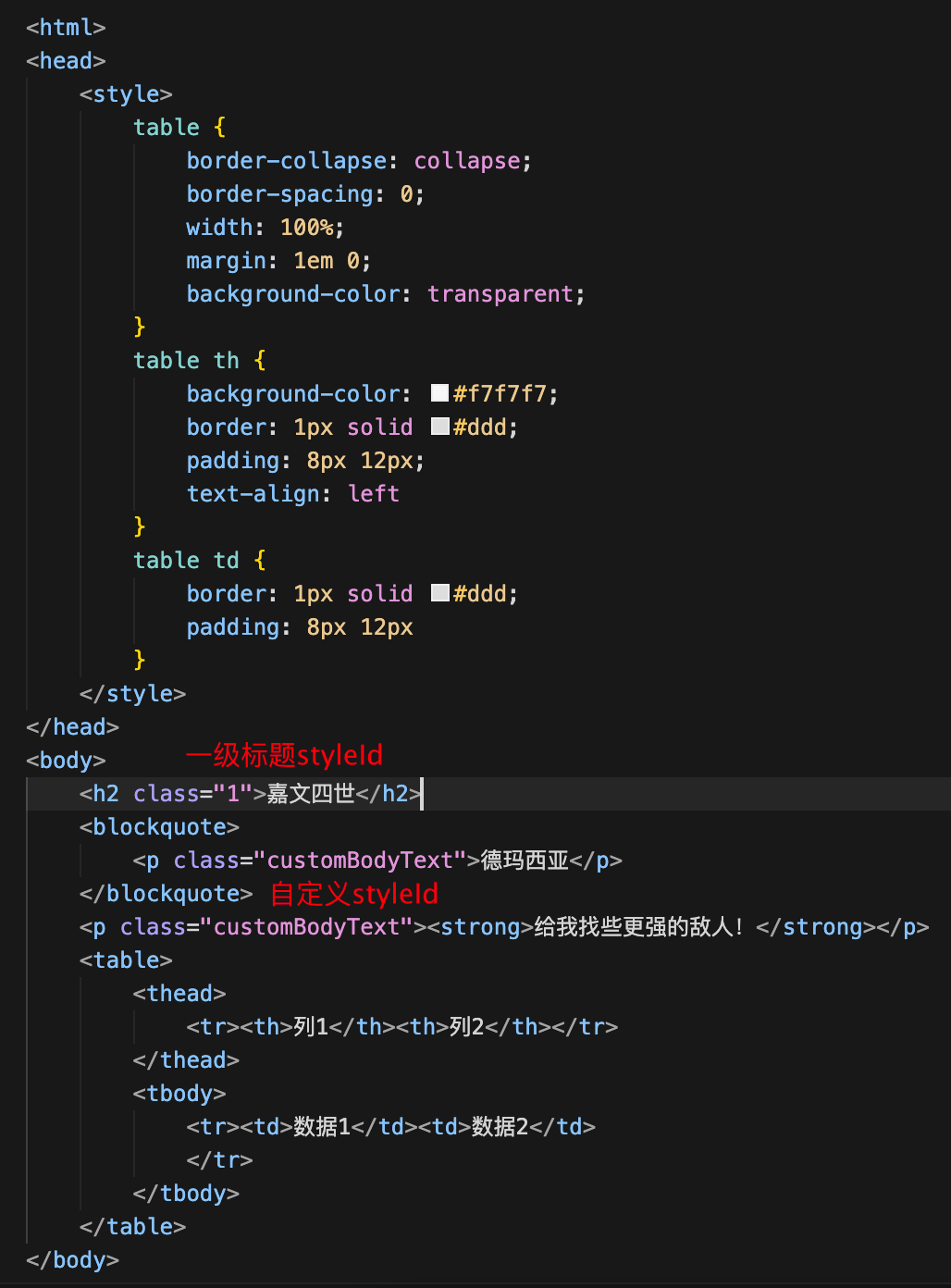Click the text-align left declaration
Viewport: 951px width, 1288px height.
pos(292,493)
